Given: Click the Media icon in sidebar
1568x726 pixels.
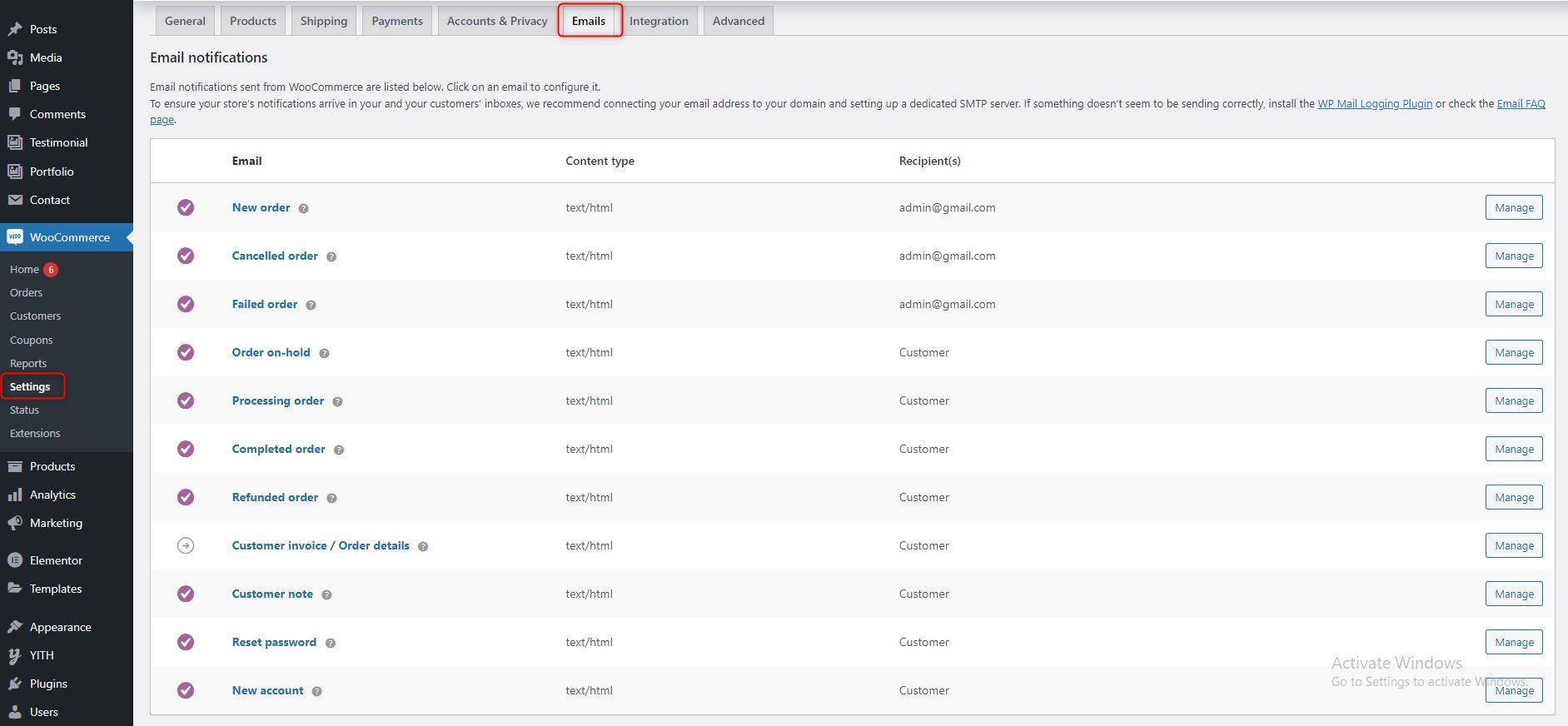Looking at the screenshot, I should [x=15, y=57].
